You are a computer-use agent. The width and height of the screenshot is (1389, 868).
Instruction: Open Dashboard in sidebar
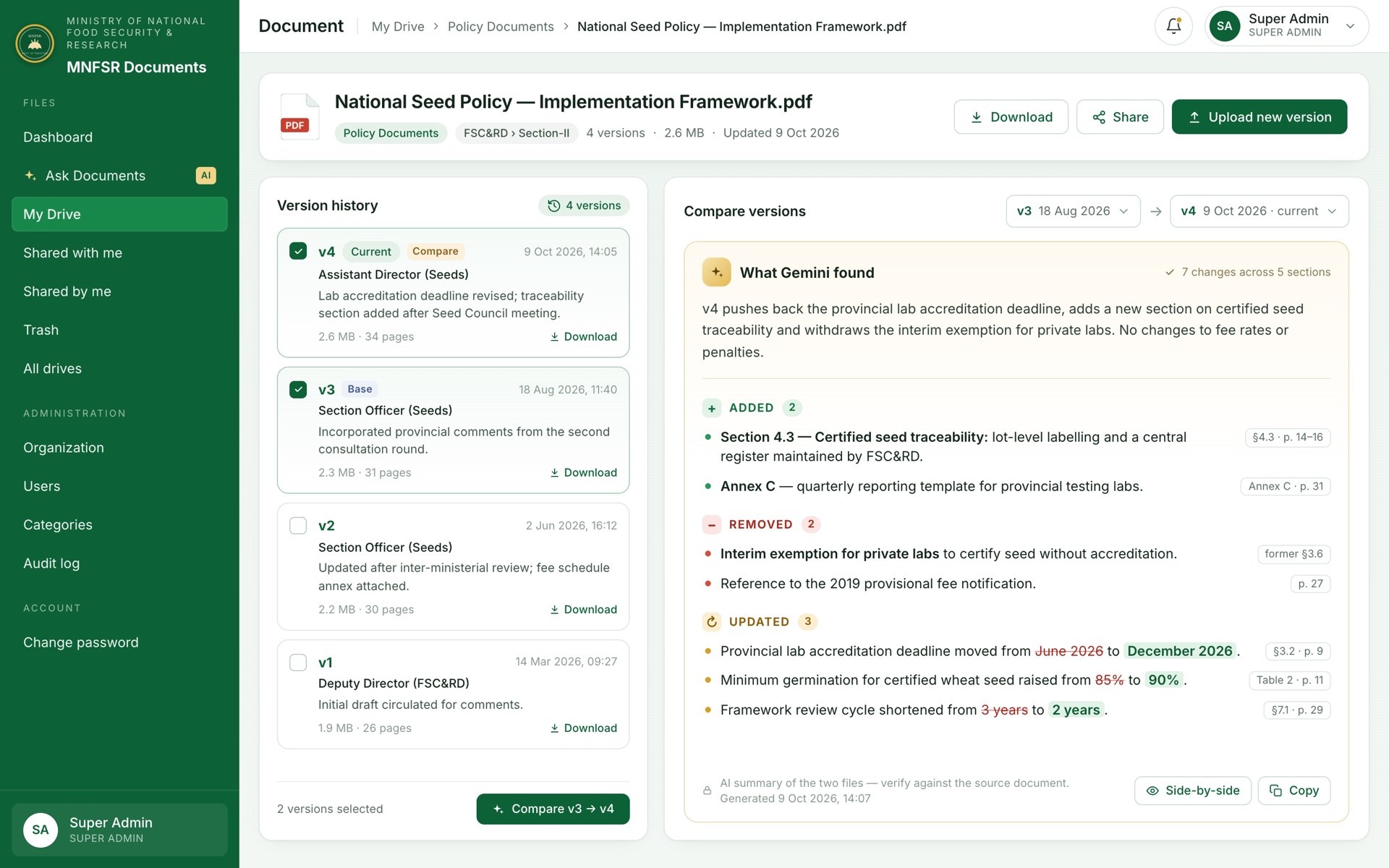pyautogui.click(x=119, y=137)
